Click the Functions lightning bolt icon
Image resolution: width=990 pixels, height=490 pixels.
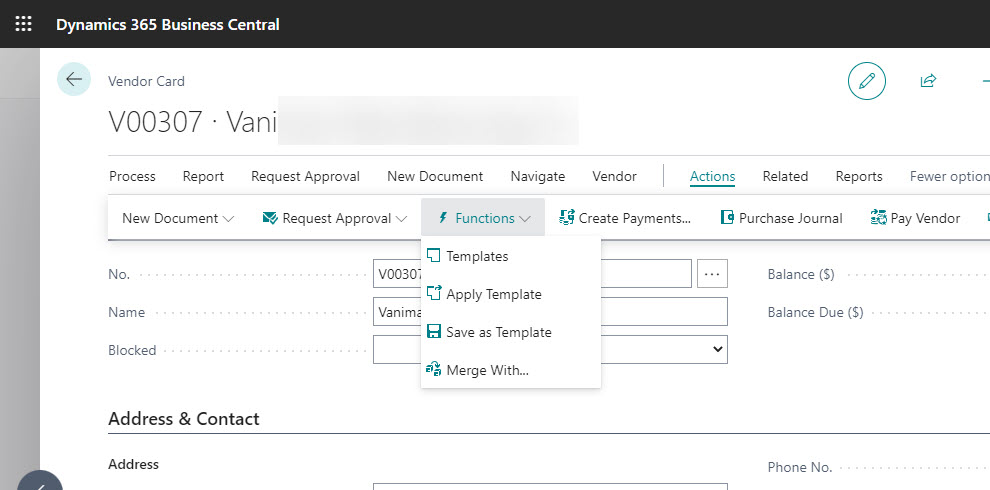point(443,218)
